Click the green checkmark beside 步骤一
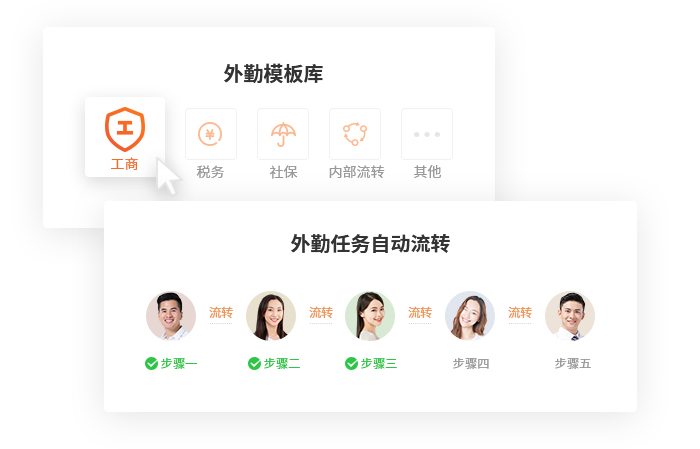Image resolution: width=700 pixels, height=449 pixels. pos(151,364)
